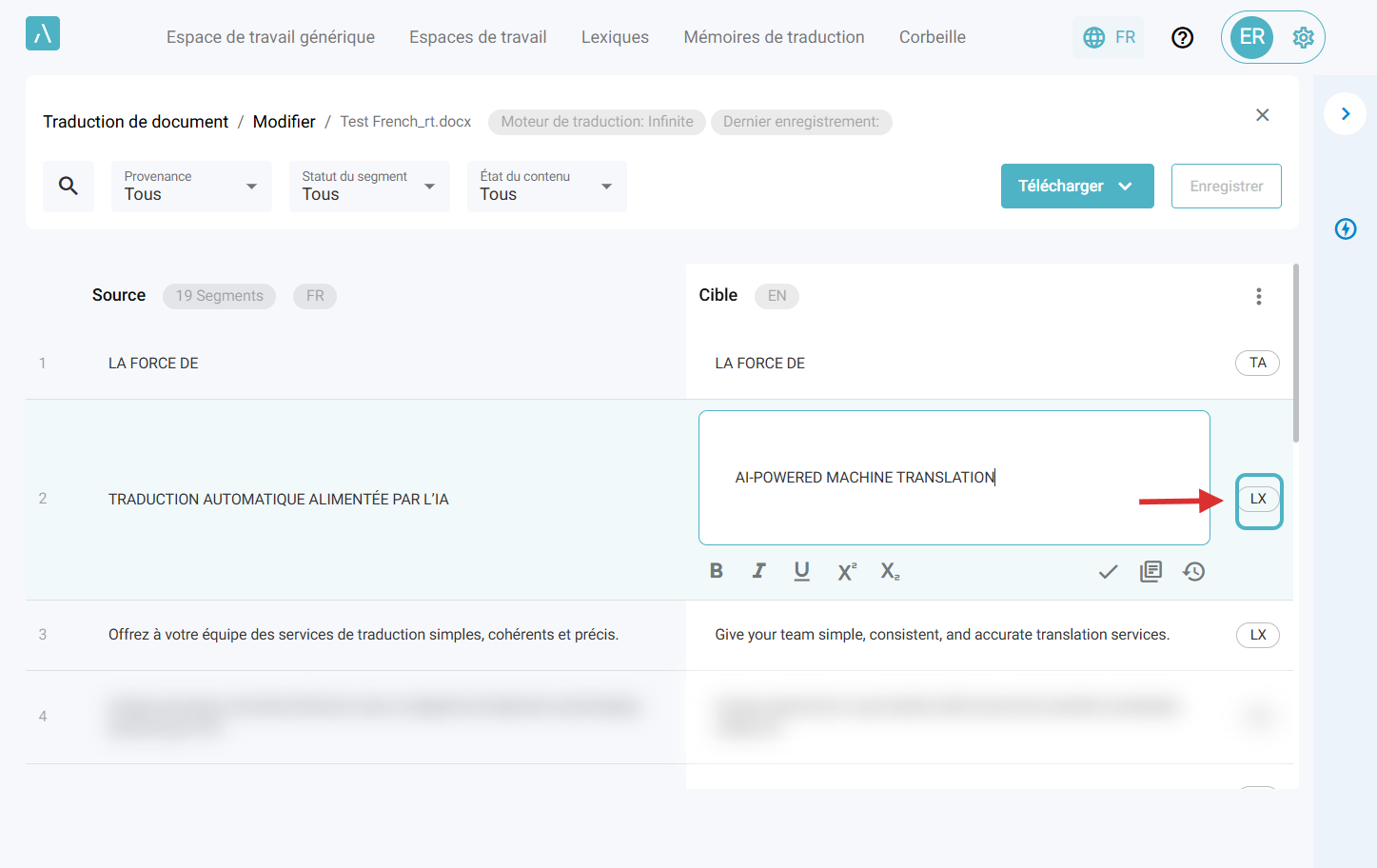Confirm segment with the checkmark icon
This screenshot has height=868, width=1377.
[1108, 572]
